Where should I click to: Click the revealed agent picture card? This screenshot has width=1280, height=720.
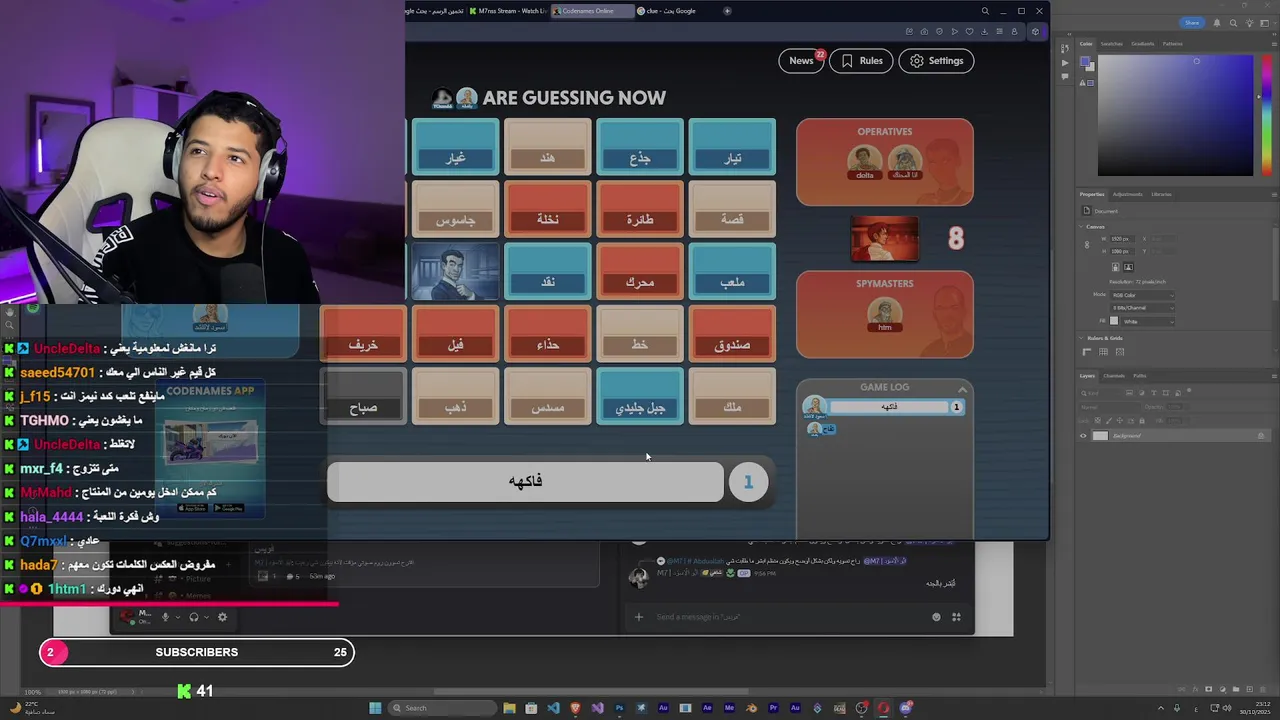point(455,272)
